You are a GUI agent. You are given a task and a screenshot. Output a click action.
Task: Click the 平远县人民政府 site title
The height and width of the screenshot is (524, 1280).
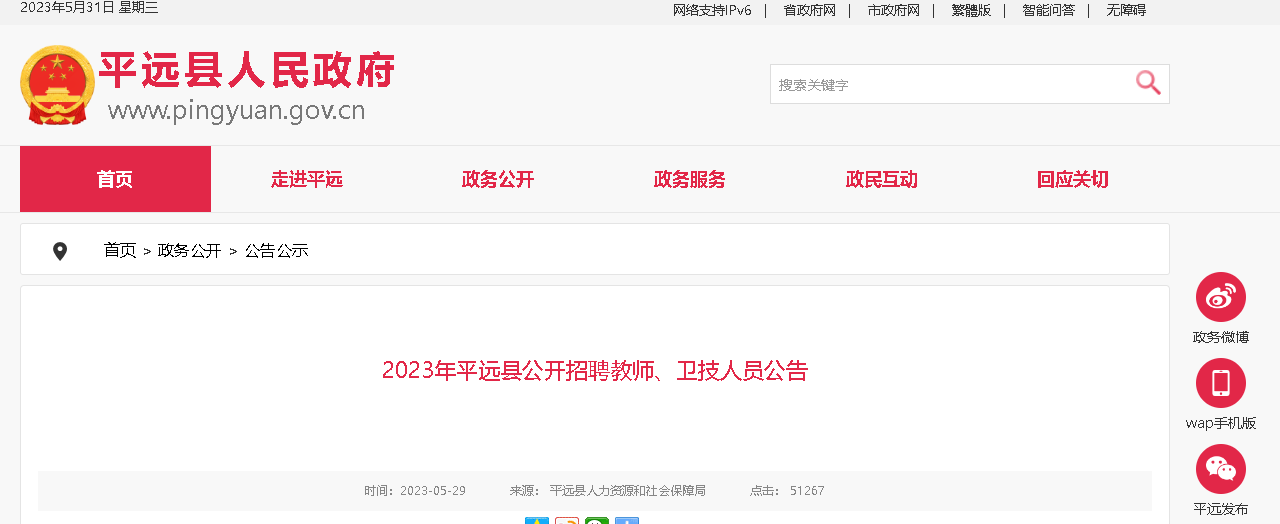247,70
